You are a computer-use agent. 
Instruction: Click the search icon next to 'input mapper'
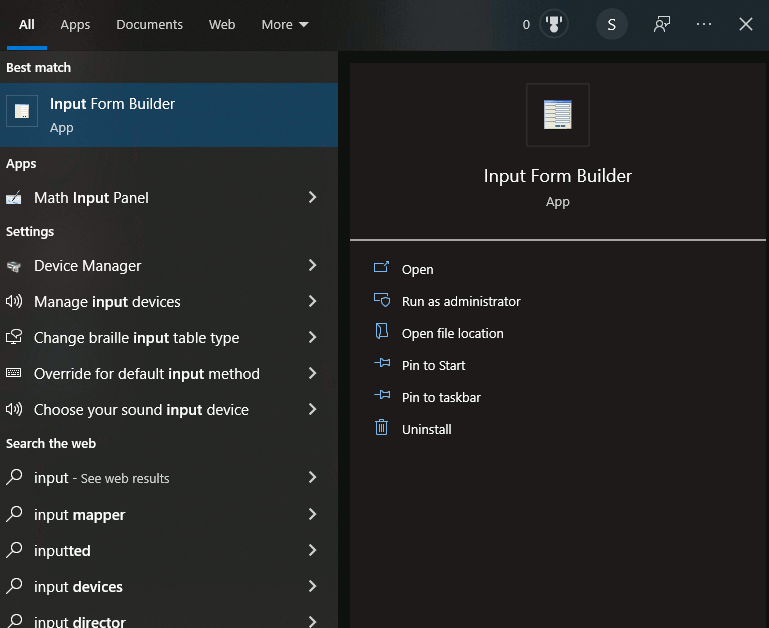[x=14, y=514]
